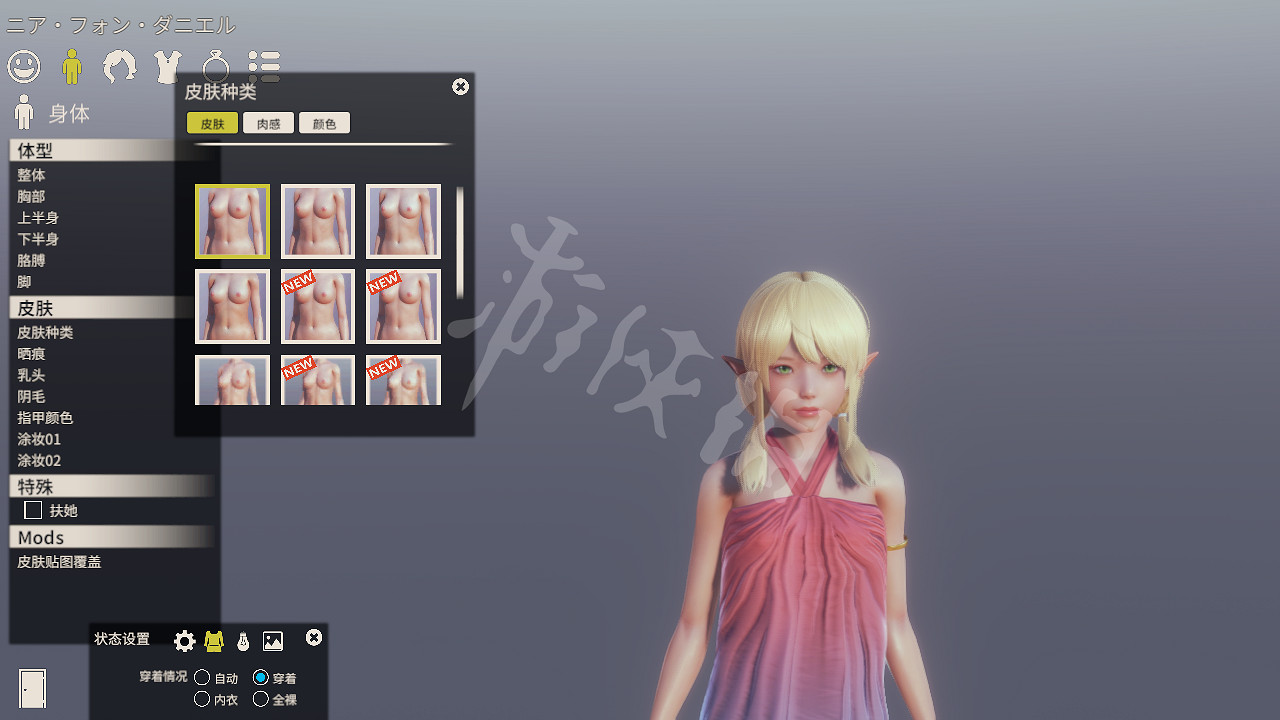Open the gear icon in 状态设置 panel
Image resolution: width=1280 pixels, height=720 pixels.
coord(184,641)
